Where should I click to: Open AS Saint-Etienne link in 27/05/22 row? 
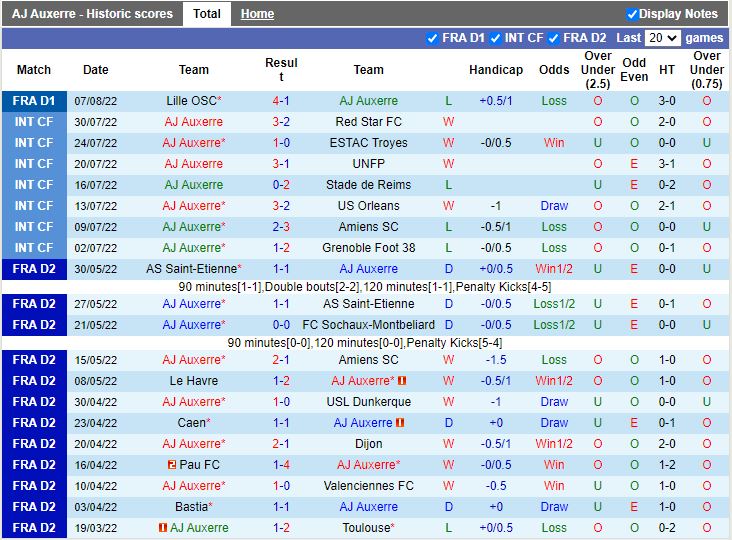368,304
